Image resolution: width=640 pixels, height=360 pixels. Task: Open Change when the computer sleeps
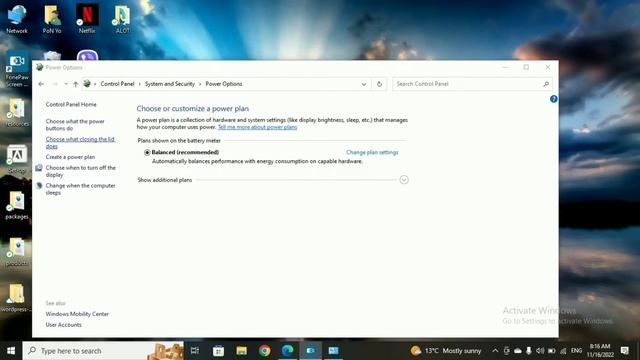(80, 189)
